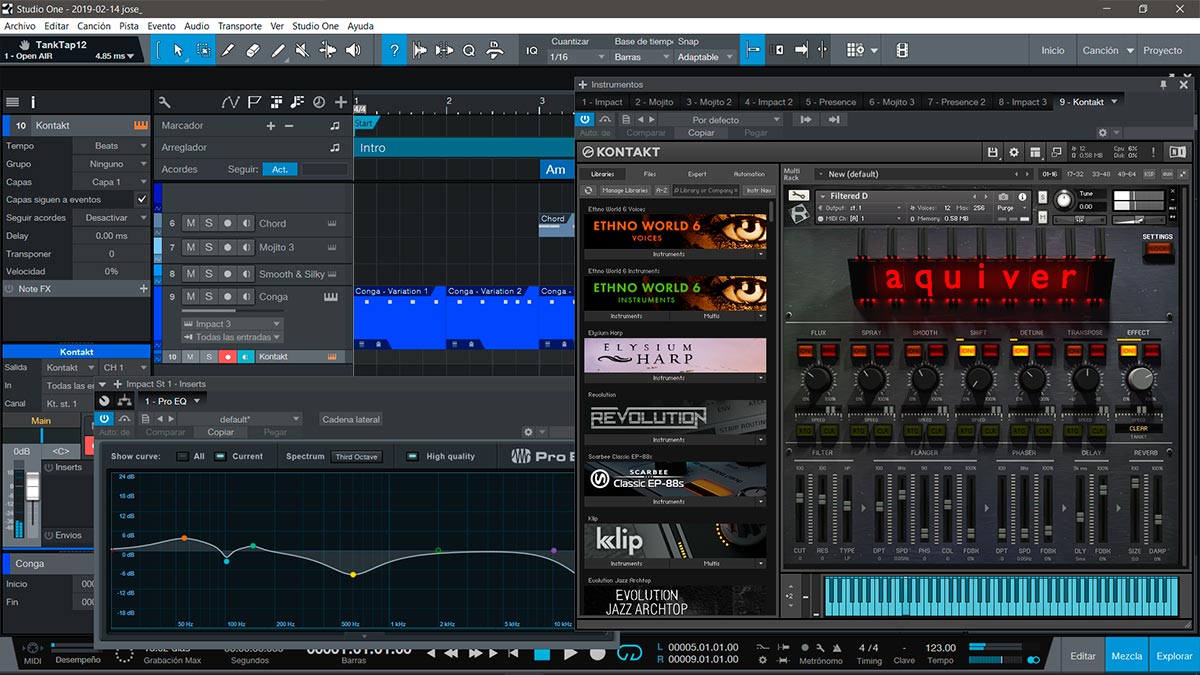This screenshot has width=1200, height=675.
Task: Arm record on Conga track
Action: click(228, 297)
